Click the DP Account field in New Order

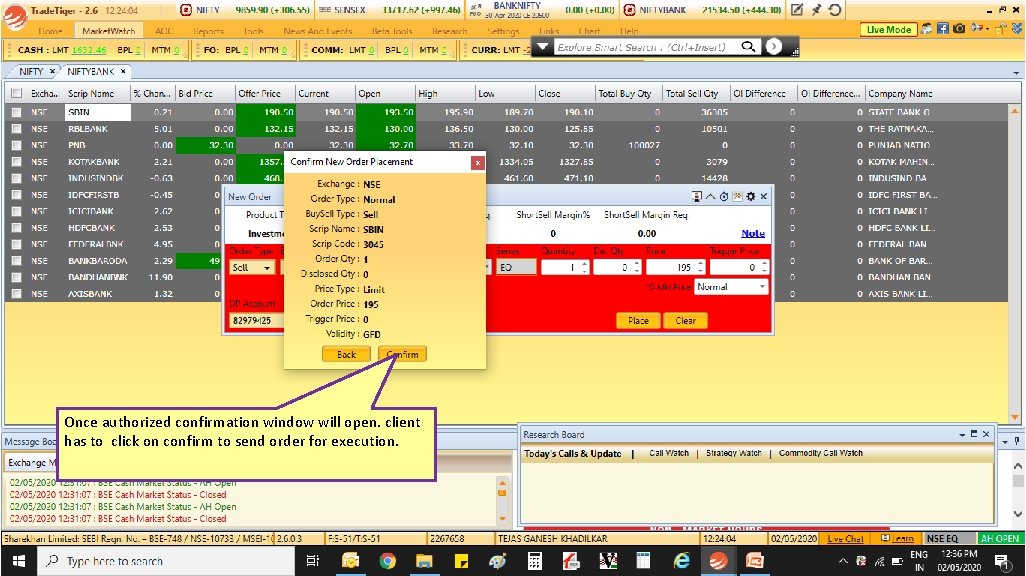(255, 321)
